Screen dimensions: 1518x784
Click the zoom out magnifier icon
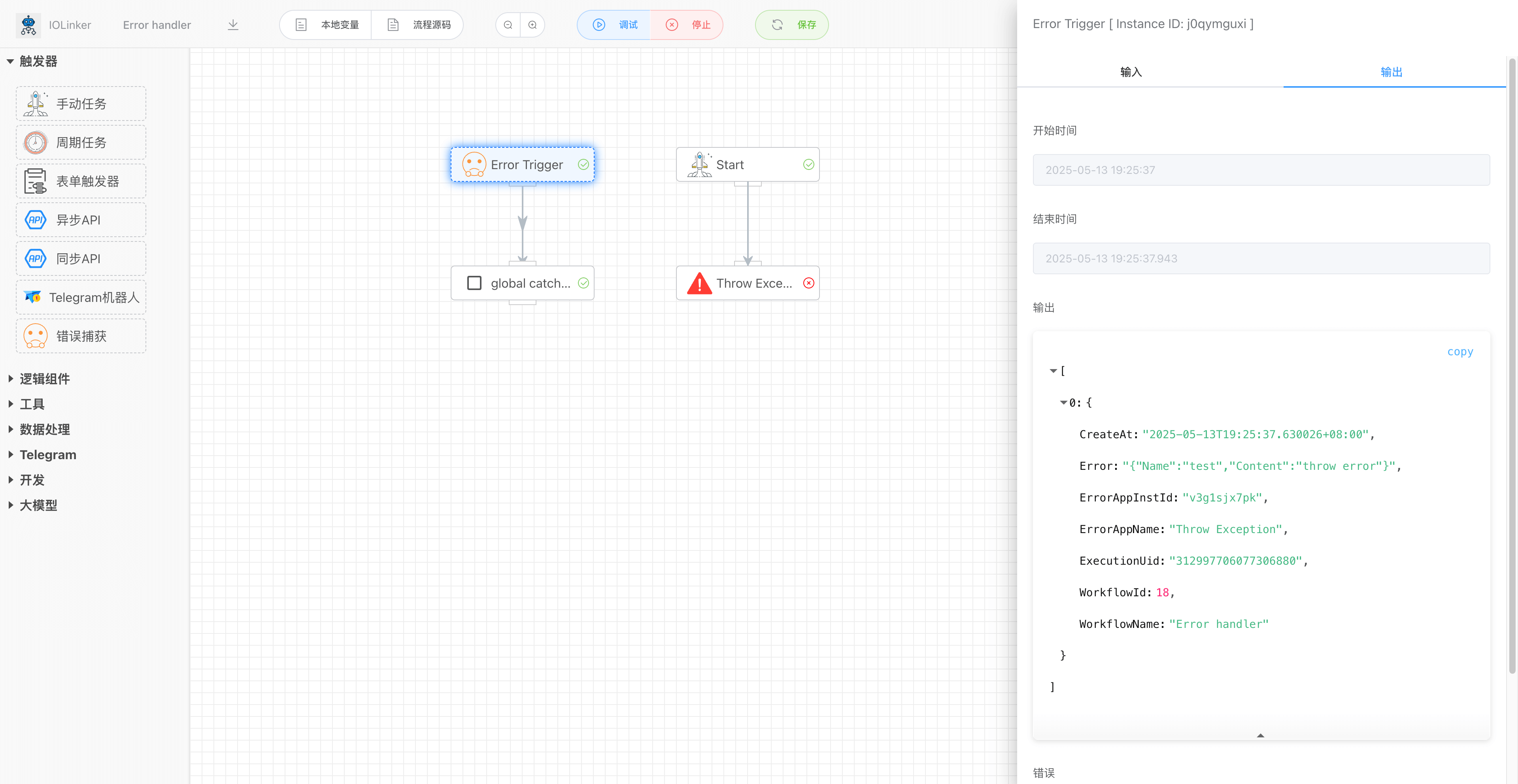click(x=508, y=25)
